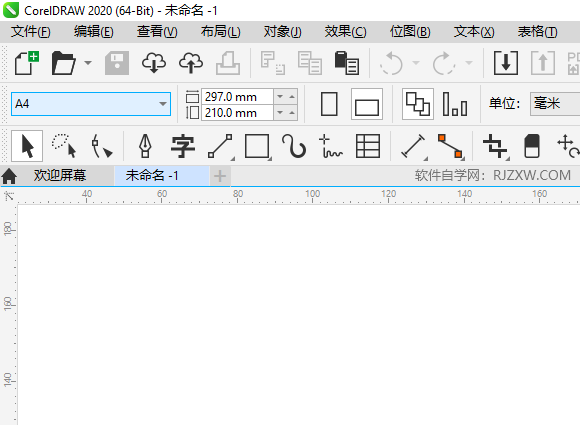Viewport: 580px width, 425px height.
Task: Set landscape page orientation
Action: [367, 104]
